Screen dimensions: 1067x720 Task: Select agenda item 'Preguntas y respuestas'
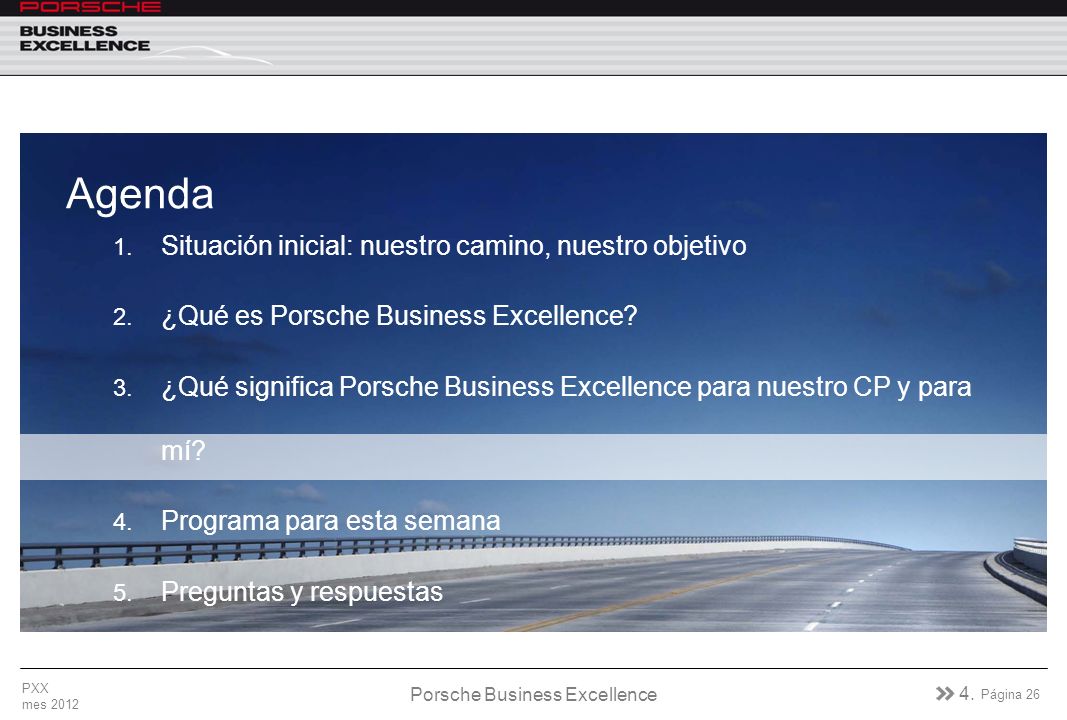point(302,592)
